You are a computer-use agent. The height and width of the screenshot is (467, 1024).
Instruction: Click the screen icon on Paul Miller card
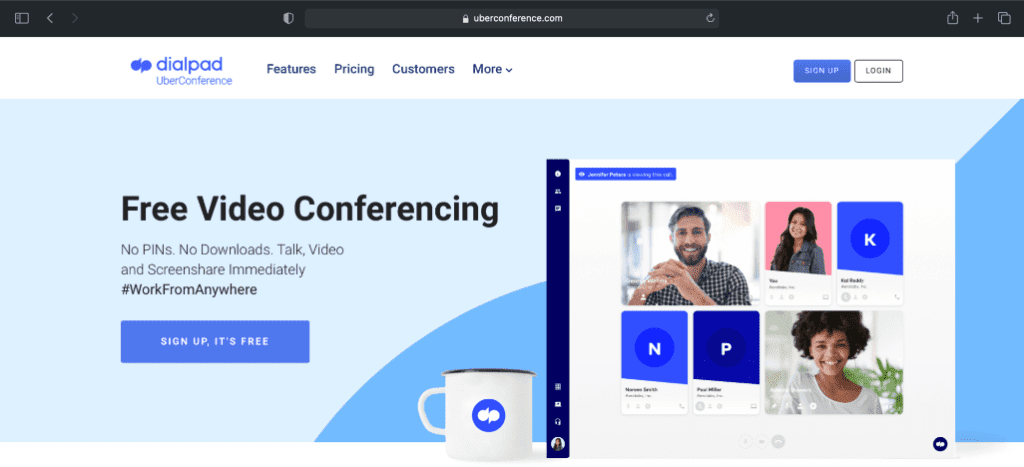(x=753, y=406)
